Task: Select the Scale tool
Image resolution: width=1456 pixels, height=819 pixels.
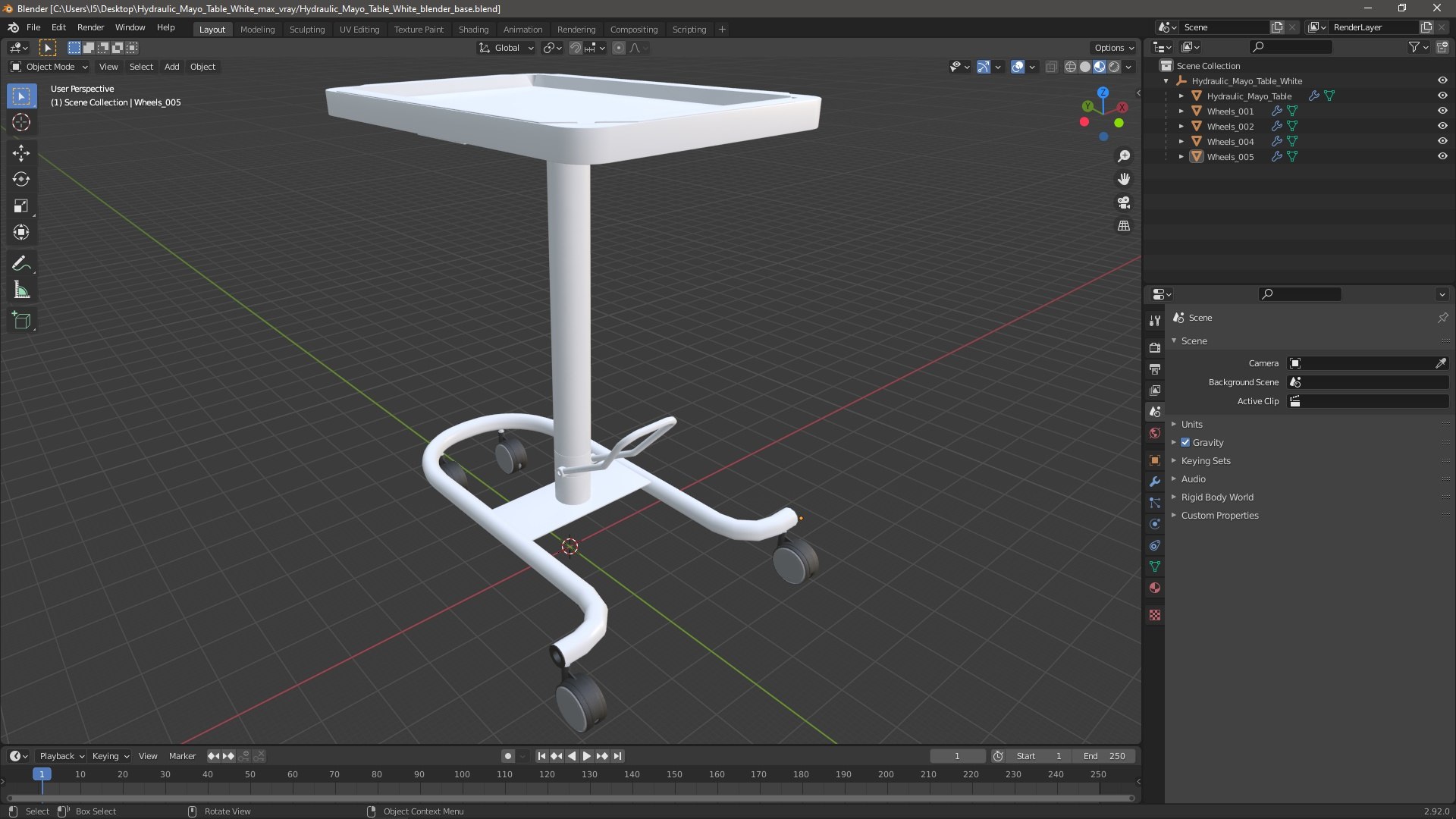Action: point(21,206)
